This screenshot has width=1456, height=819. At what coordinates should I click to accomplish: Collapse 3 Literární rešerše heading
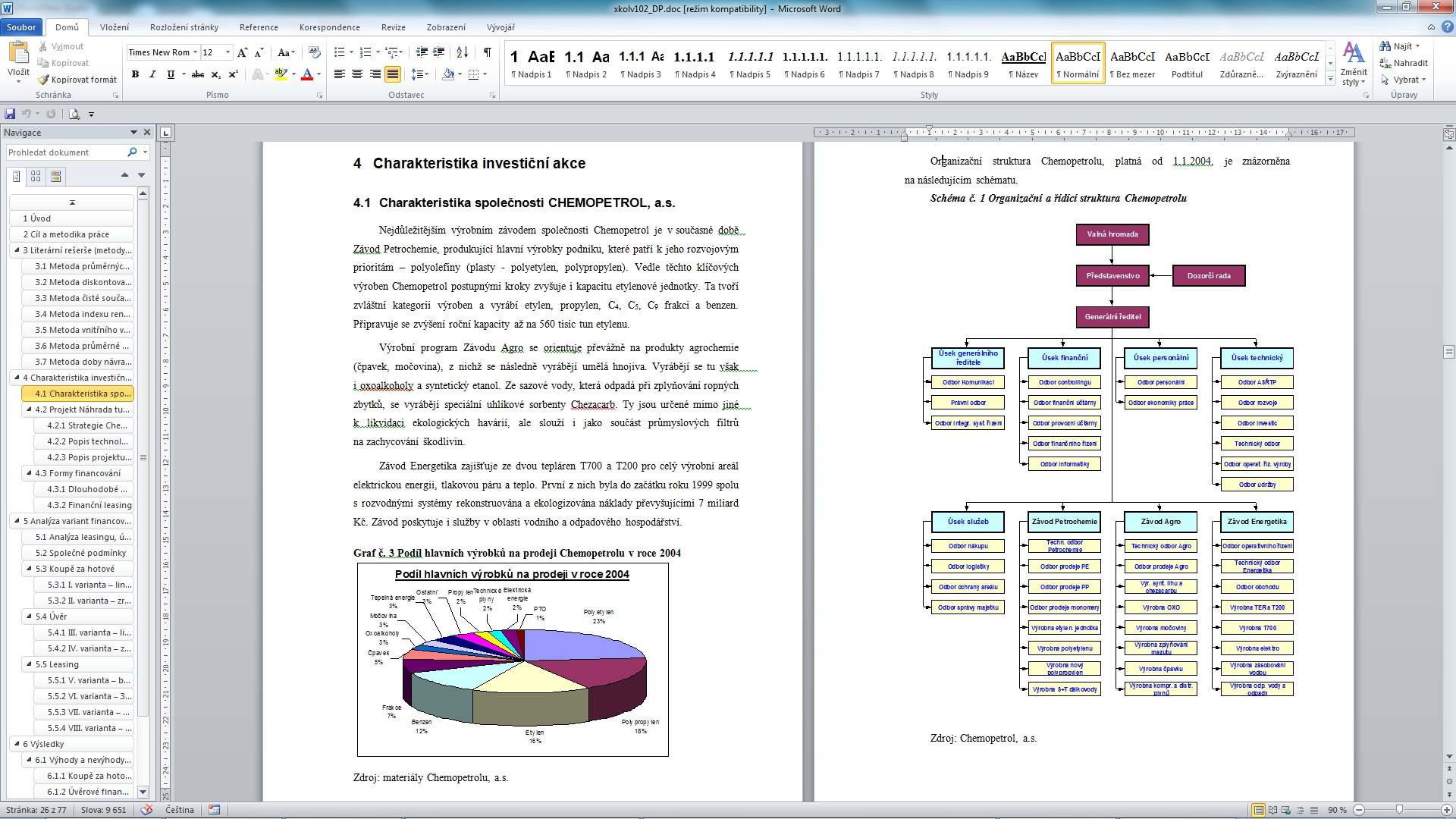pos(17,249)
